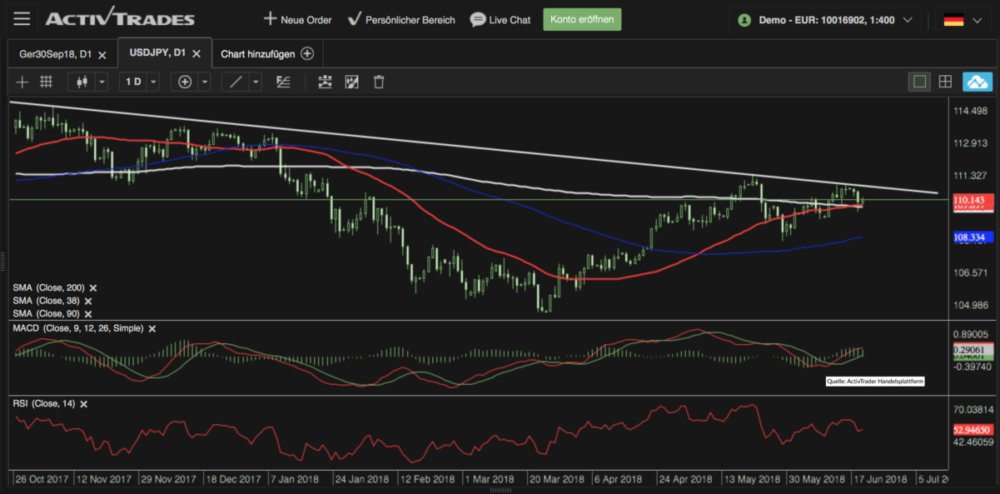
Task: Remove the SMA (Close, 38) indicator
Action: point(88,301)
